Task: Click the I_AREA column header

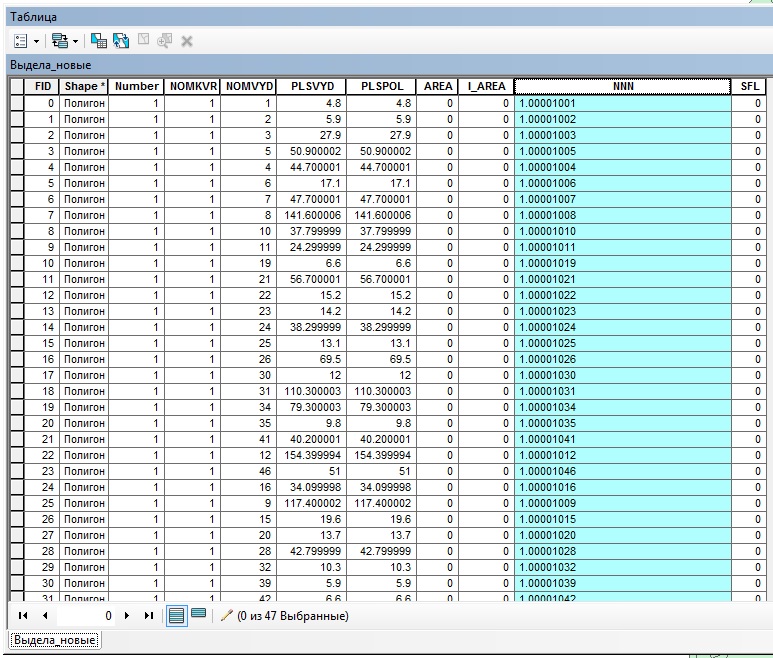Action: pos(486,86)
